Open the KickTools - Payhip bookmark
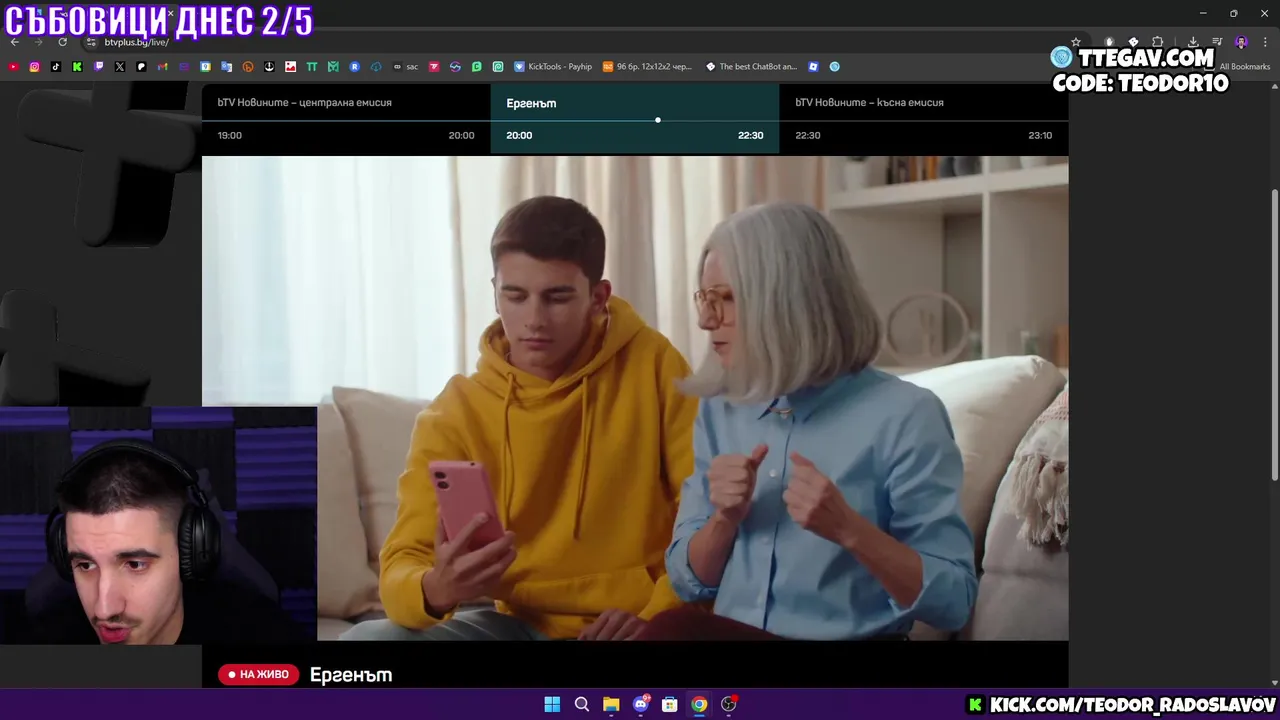This screenshot has height=720, width=1280. click(x=553, y=67)
